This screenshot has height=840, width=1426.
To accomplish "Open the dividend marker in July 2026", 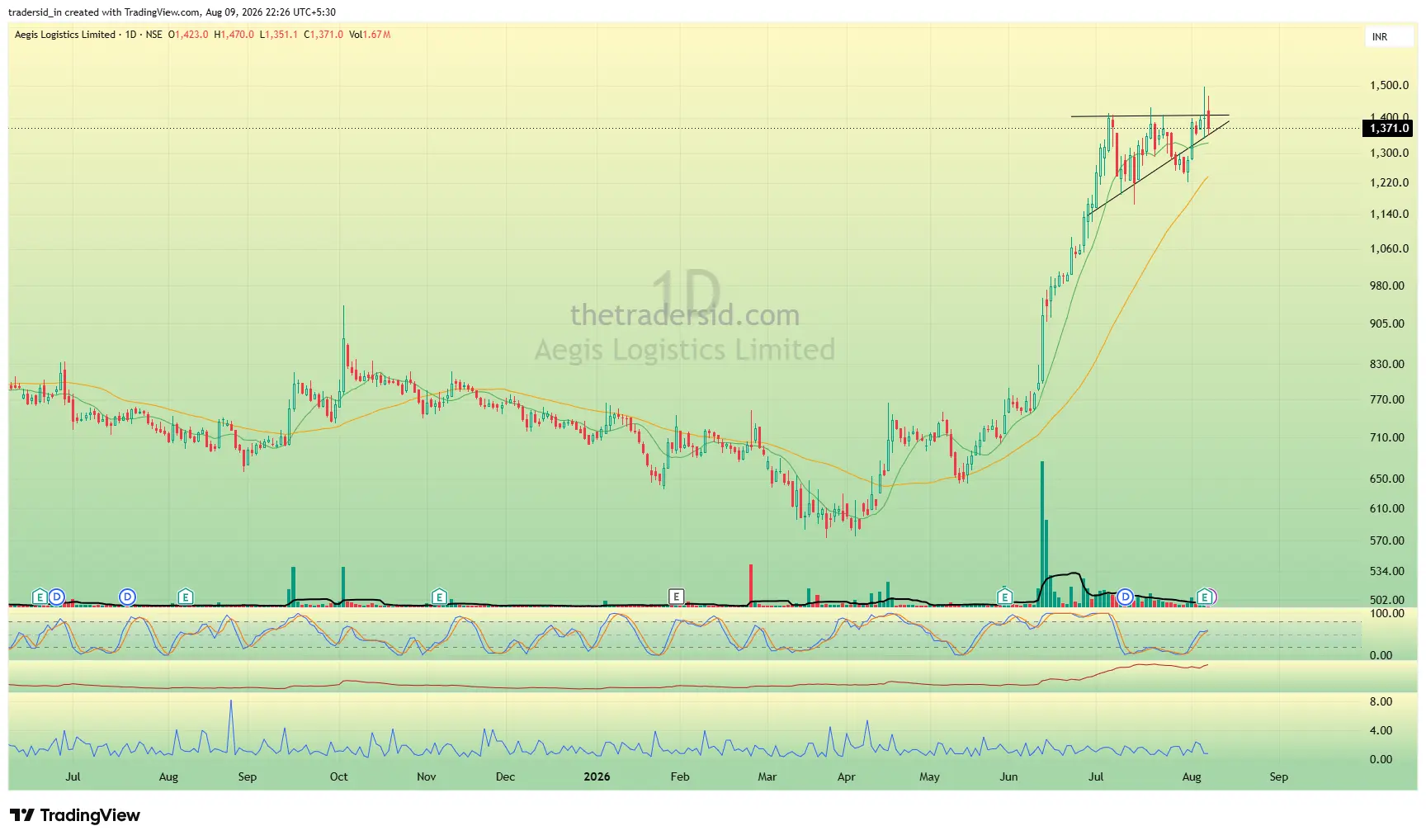I will click(x=1125, y=597).
